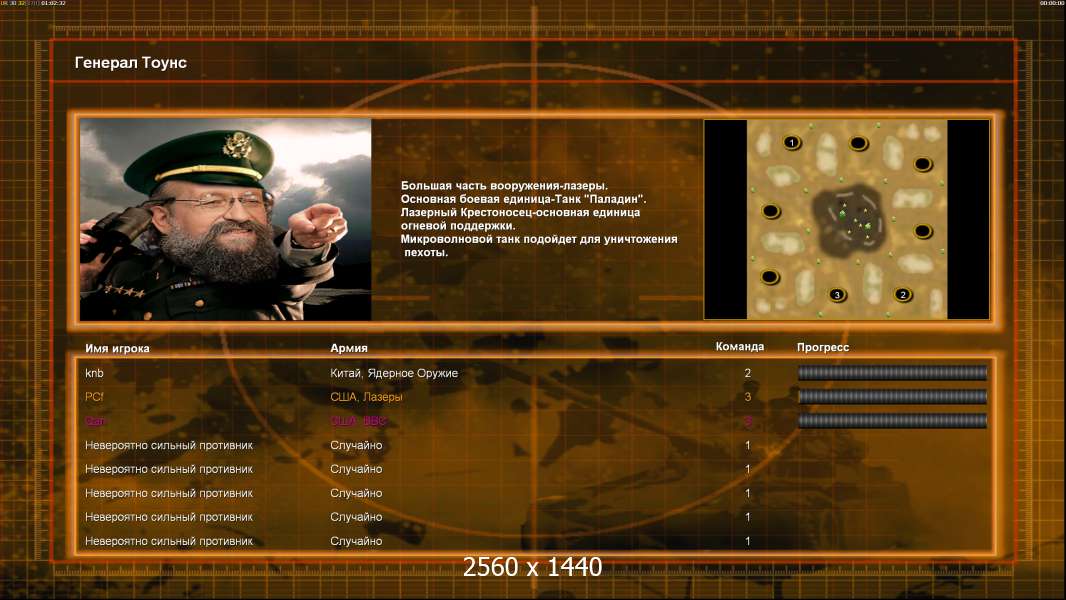Click the 2560 x 1440 resolution text
The image size is (1066, 600).
(532, 567)
